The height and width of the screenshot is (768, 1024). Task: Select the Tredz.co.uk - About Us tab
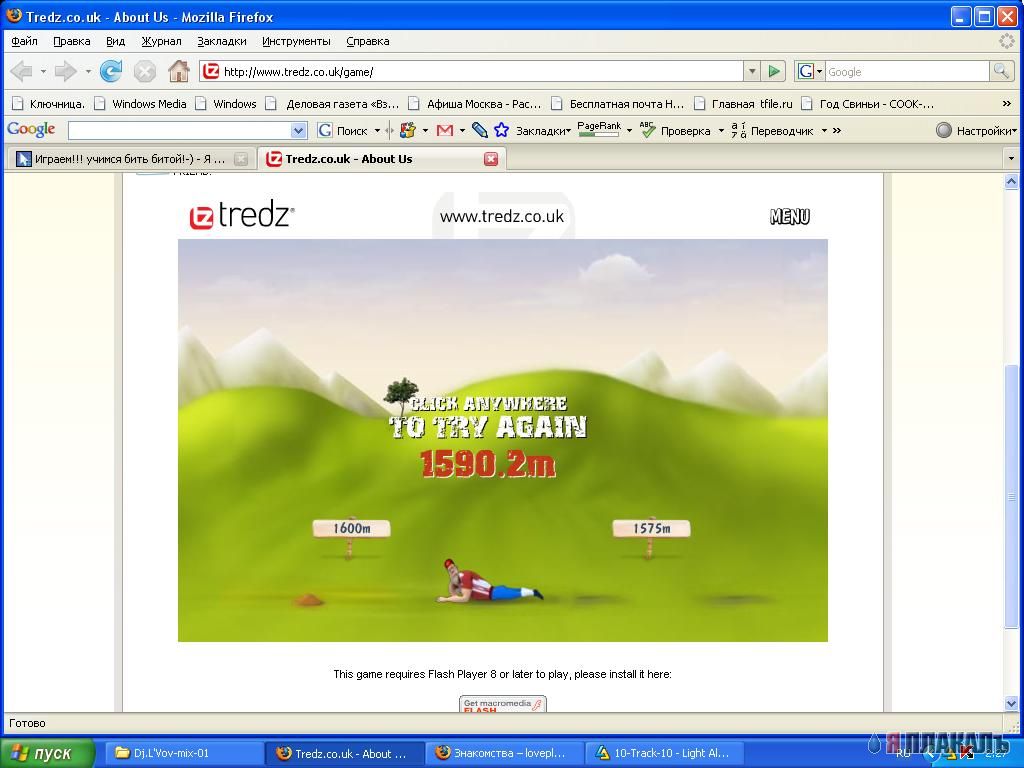pyautogui.click(x=381, y=159)
